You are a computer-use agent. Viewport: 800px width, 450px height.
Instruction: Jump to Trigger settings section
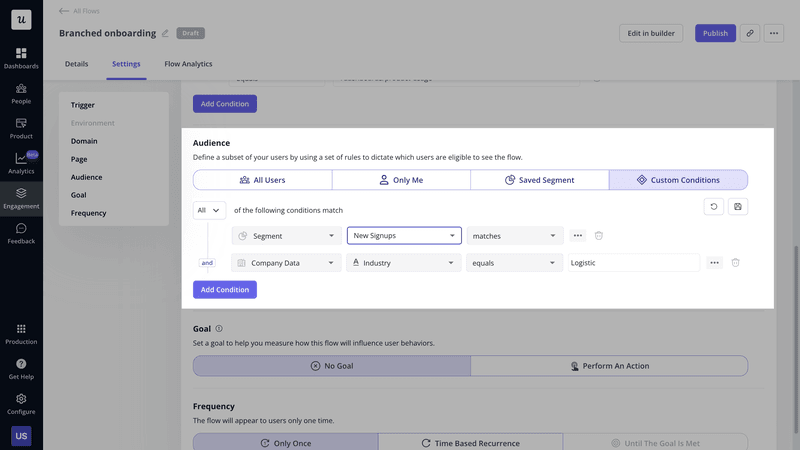[x=83, y=105]
